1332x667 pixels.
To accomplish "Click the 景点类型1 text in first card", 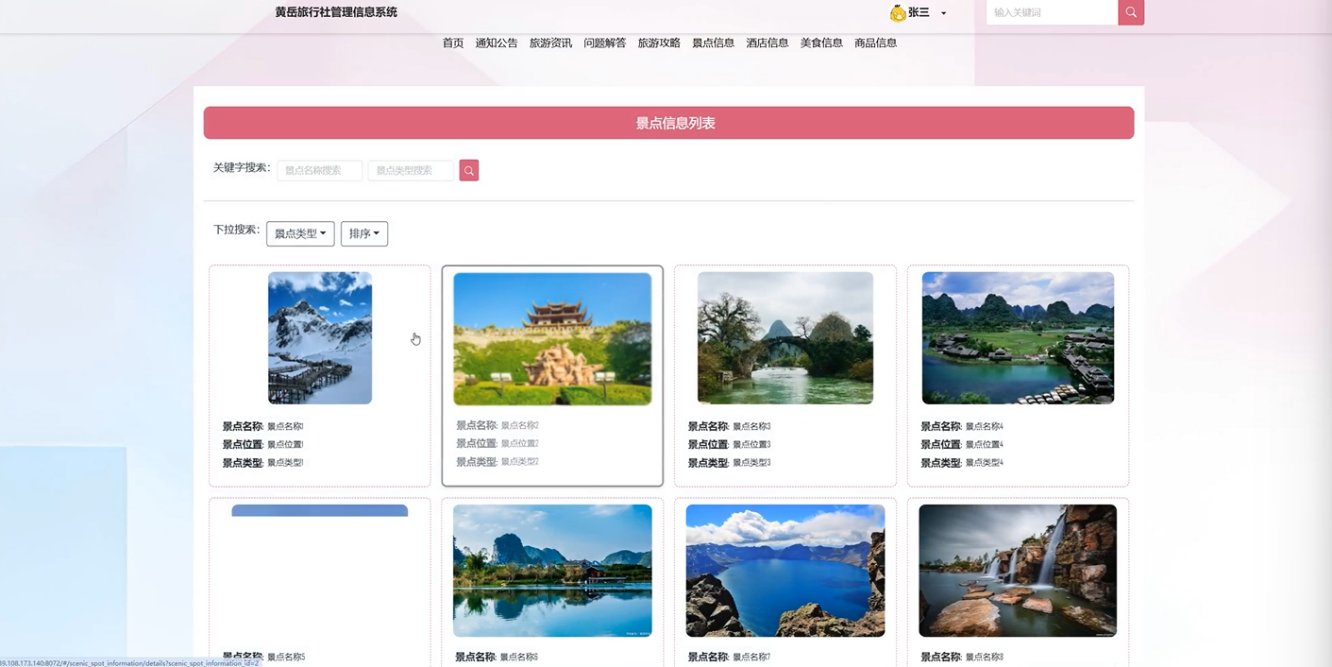I will click(x=285, y=463).
